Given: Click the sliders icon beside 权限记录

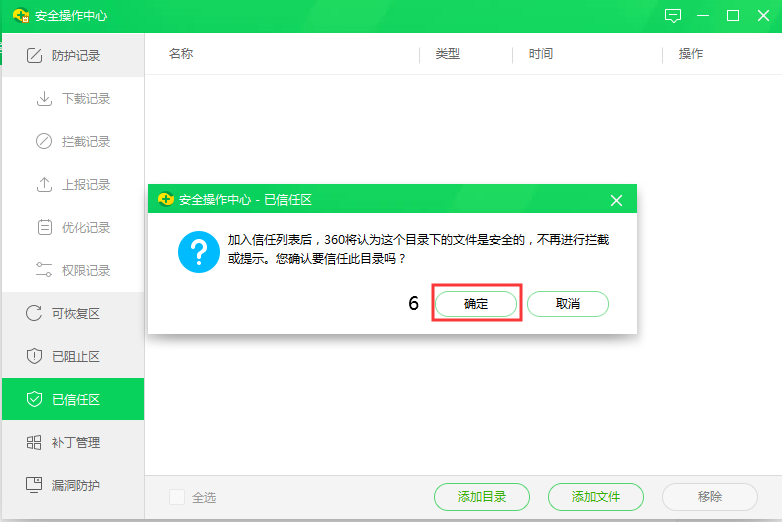Looking at the screenshot, I should [x=44, y=270].
